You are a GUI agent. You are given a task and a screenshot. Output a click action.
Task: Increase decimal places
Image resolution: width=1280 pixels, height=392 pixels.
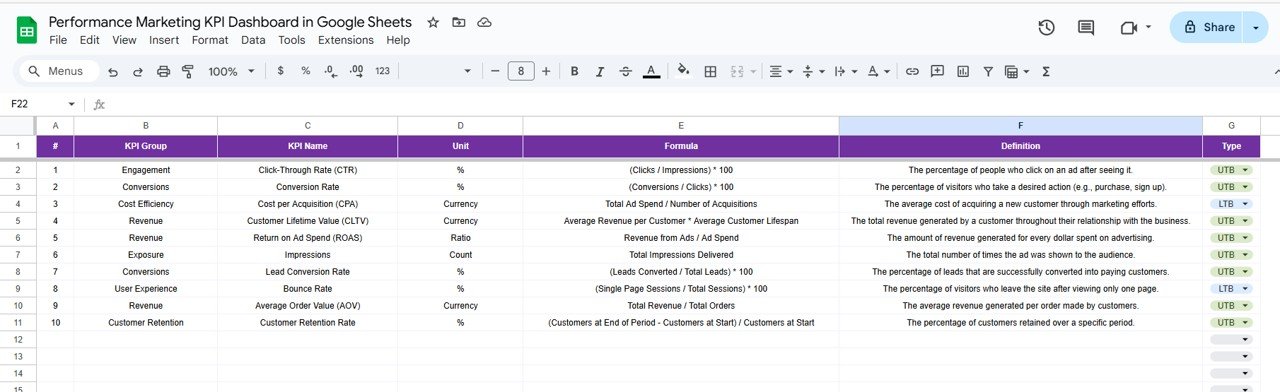tap(357, 71)
